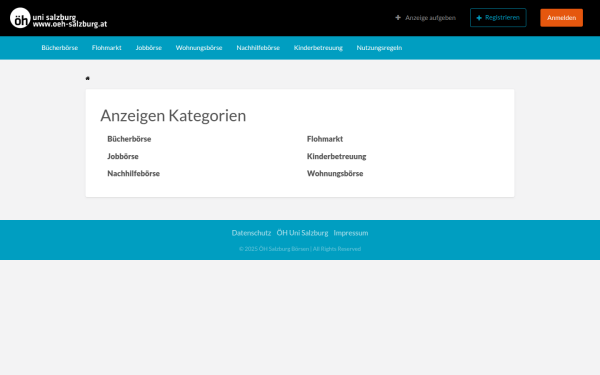Image resolution: width=600 pixels, height=375 pixels.
Task: Click the Registrieren button
Action: 498,18
